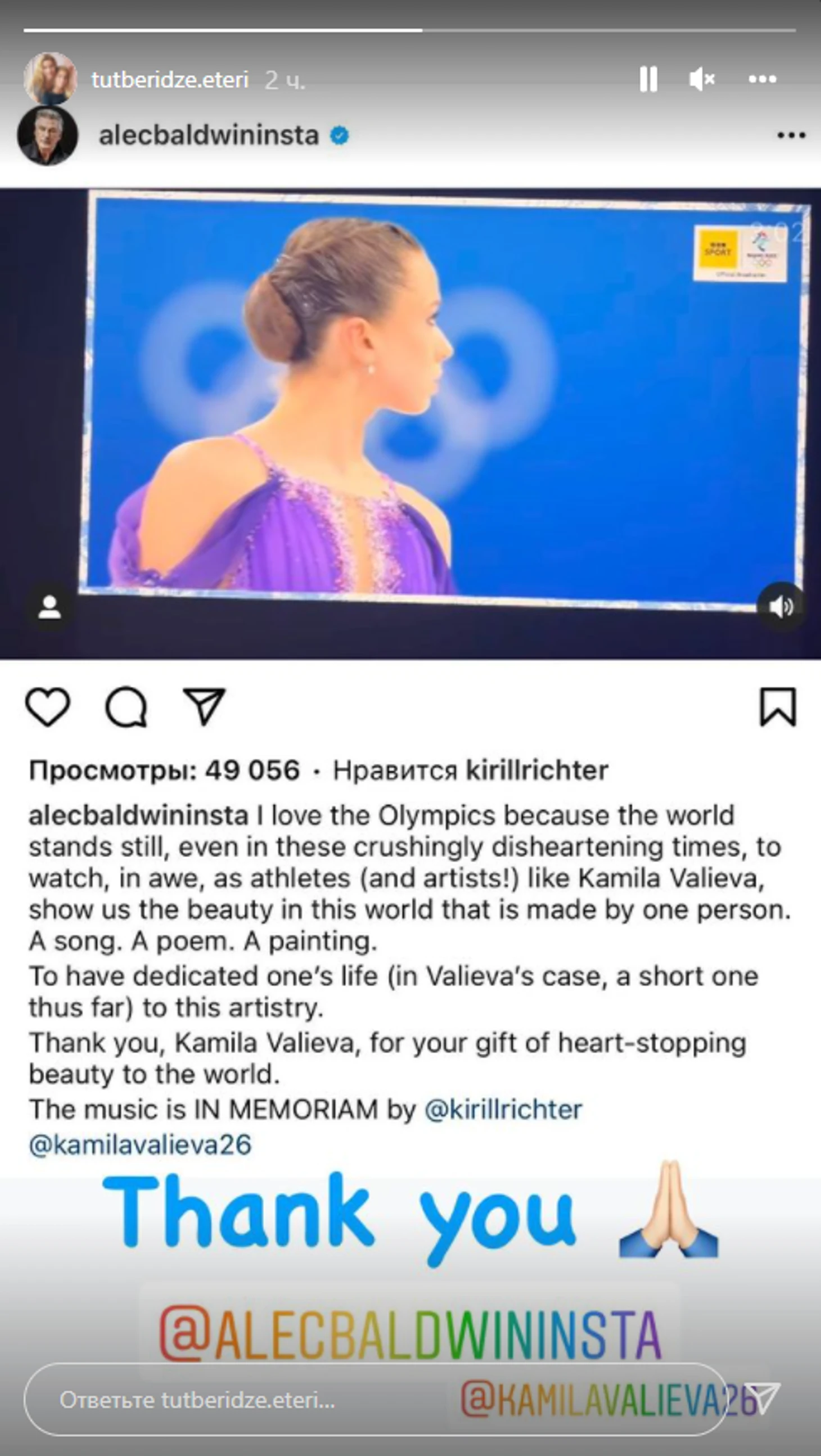Click the kirillrichter name in the likes line
Image resolution: width=821 pixels, height=1456 pixels.
click(536, 770)
